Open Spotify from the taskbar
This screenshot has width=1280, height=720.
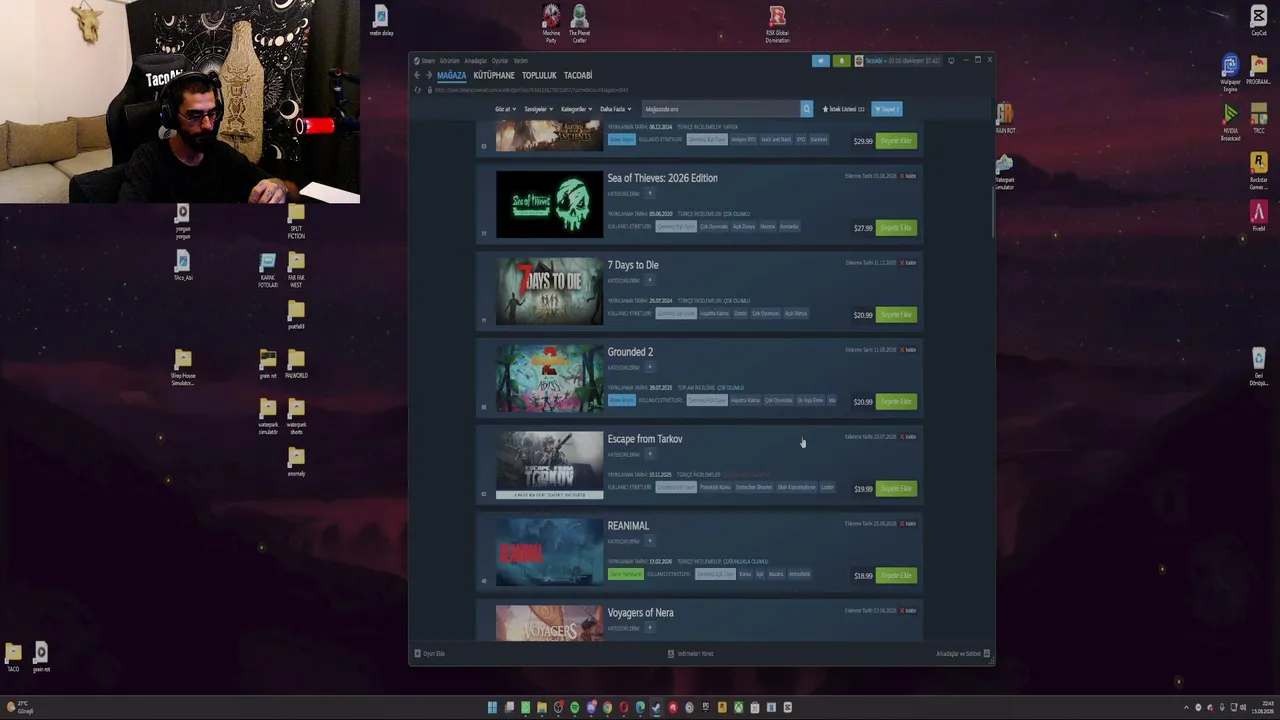point(575,708)
